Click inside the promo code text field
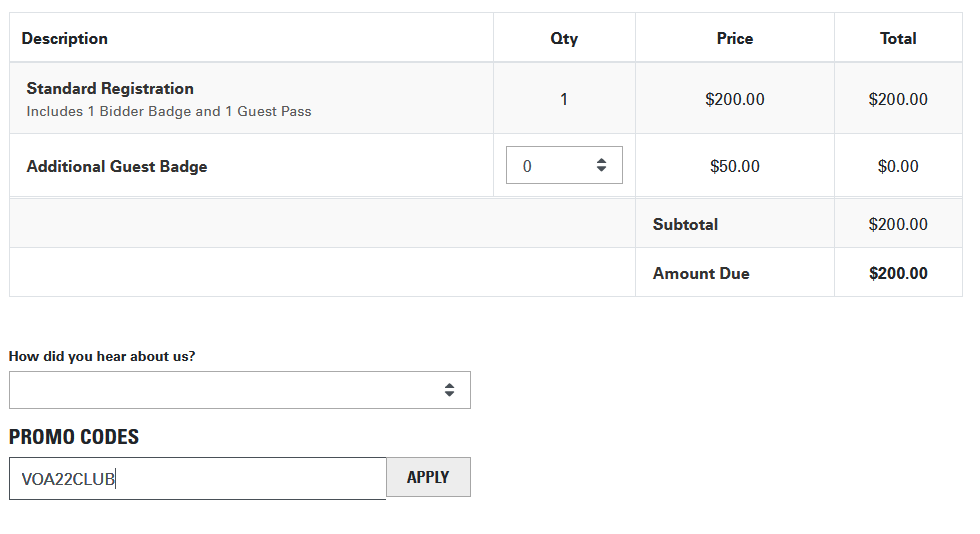This screenshot has width=980, height=534. click(198, 478)
